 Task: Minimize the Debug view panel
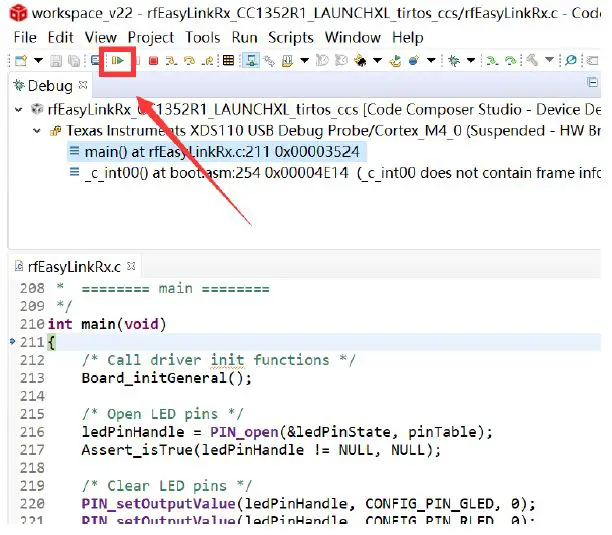click(592, 82)
